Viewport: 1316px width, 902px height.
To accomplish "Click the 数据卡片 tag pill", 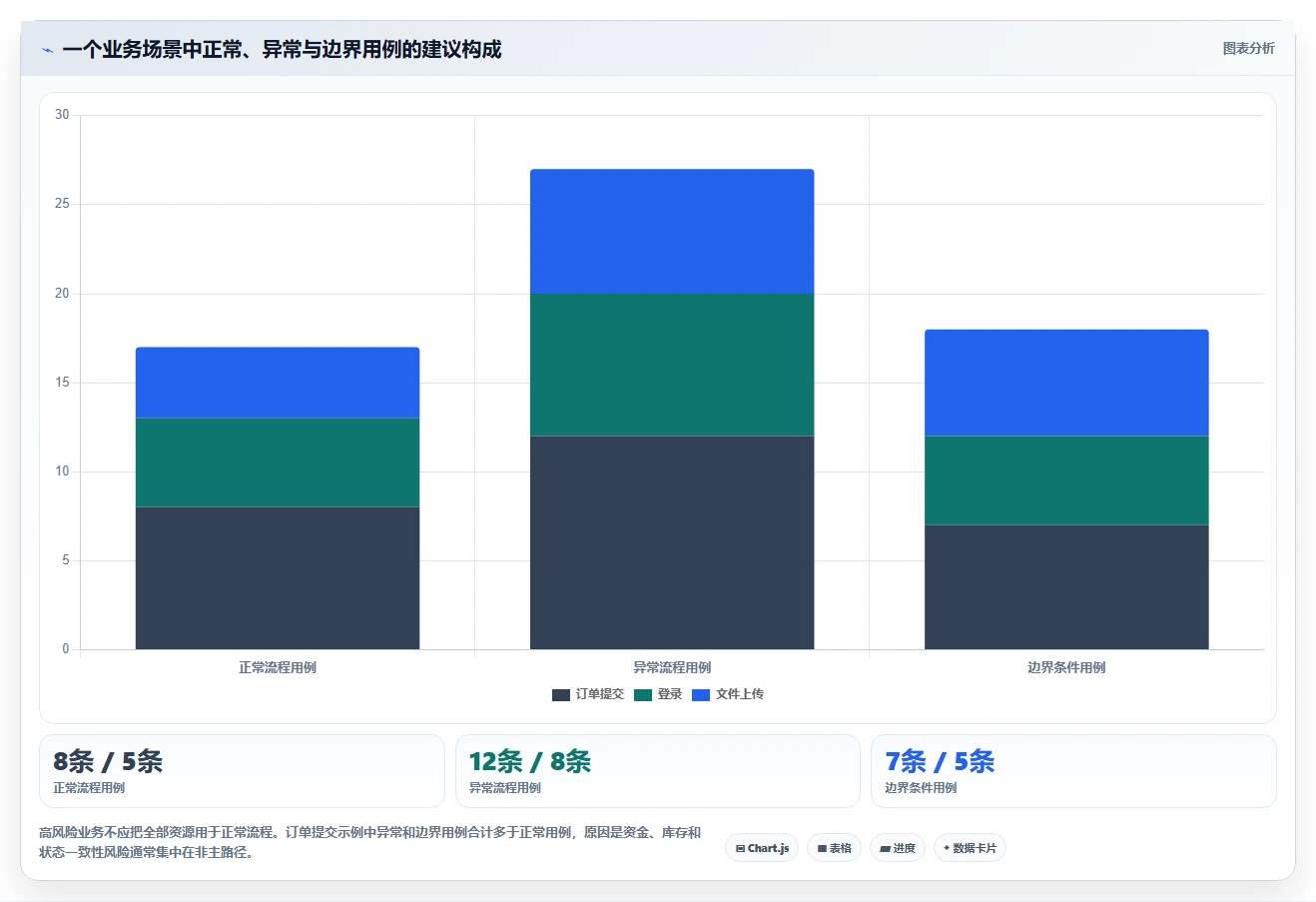I will [970, 848].
